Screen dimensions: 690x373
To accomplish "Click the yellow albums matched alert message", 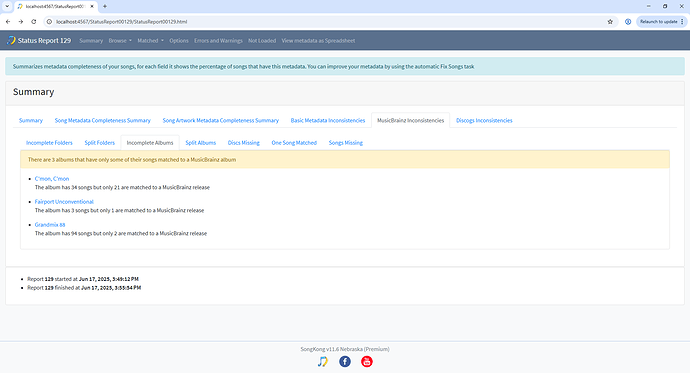I will click(345, 160).
